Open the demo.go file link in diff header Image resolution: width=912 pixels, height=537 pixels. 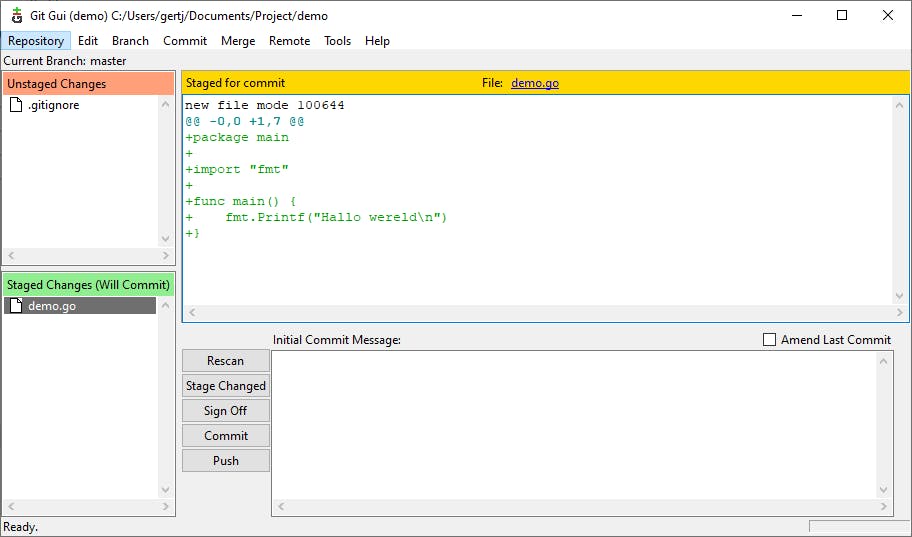(535, 83)
